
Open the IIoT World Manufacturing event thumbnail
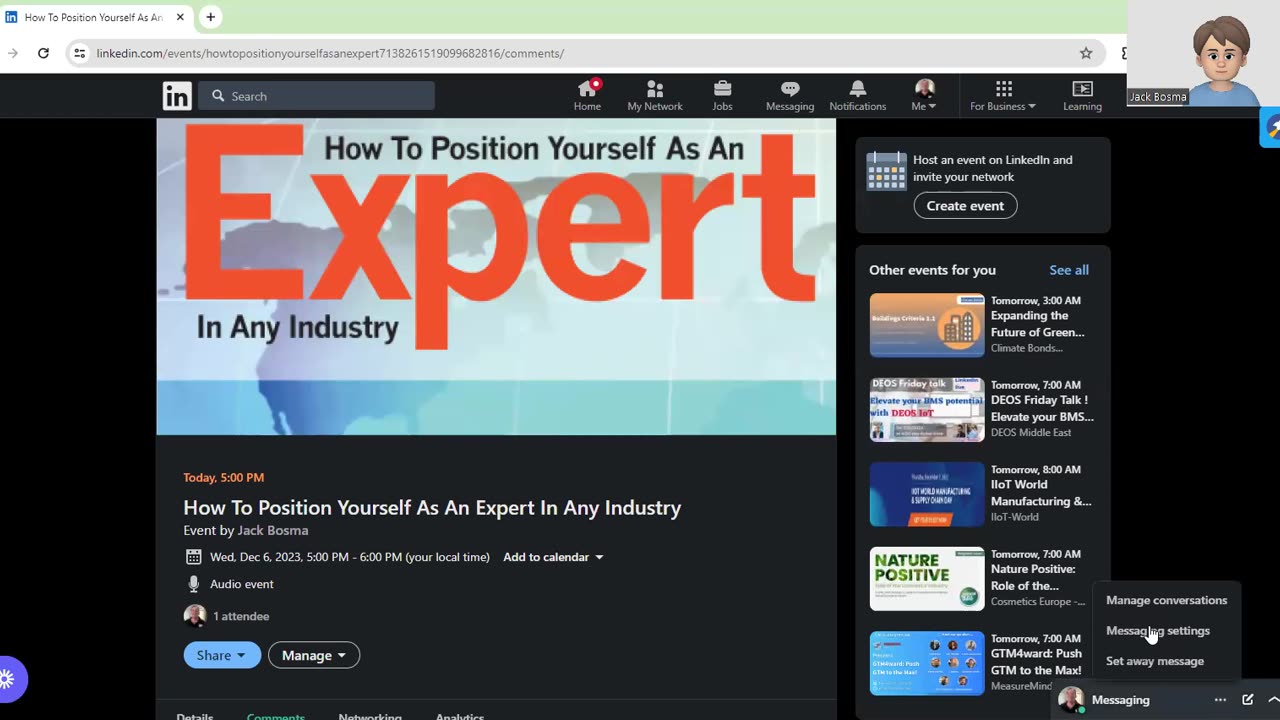pos(927,494)
